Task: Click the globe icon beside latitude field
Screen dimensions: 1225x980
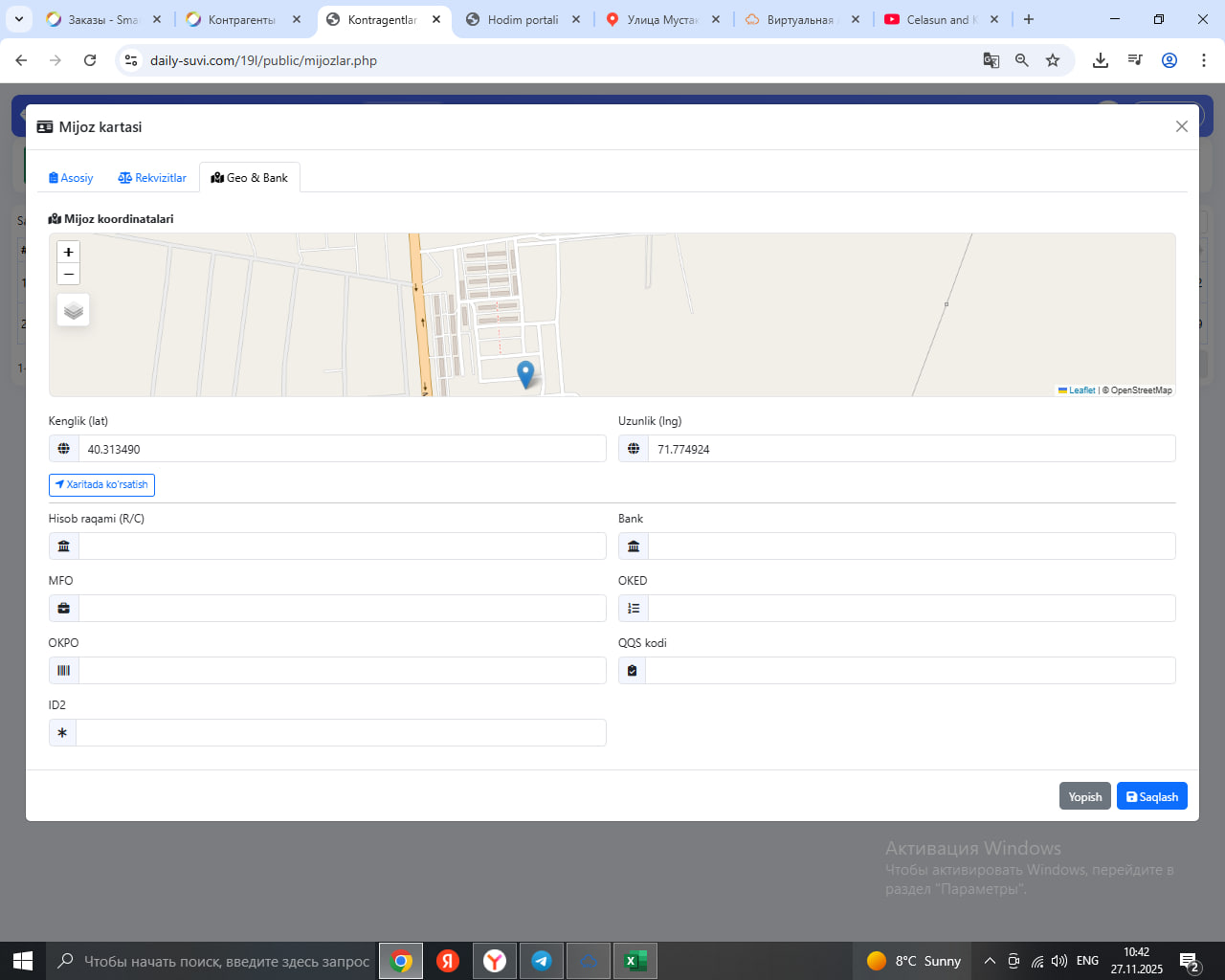Action: [x=63, y=449]
